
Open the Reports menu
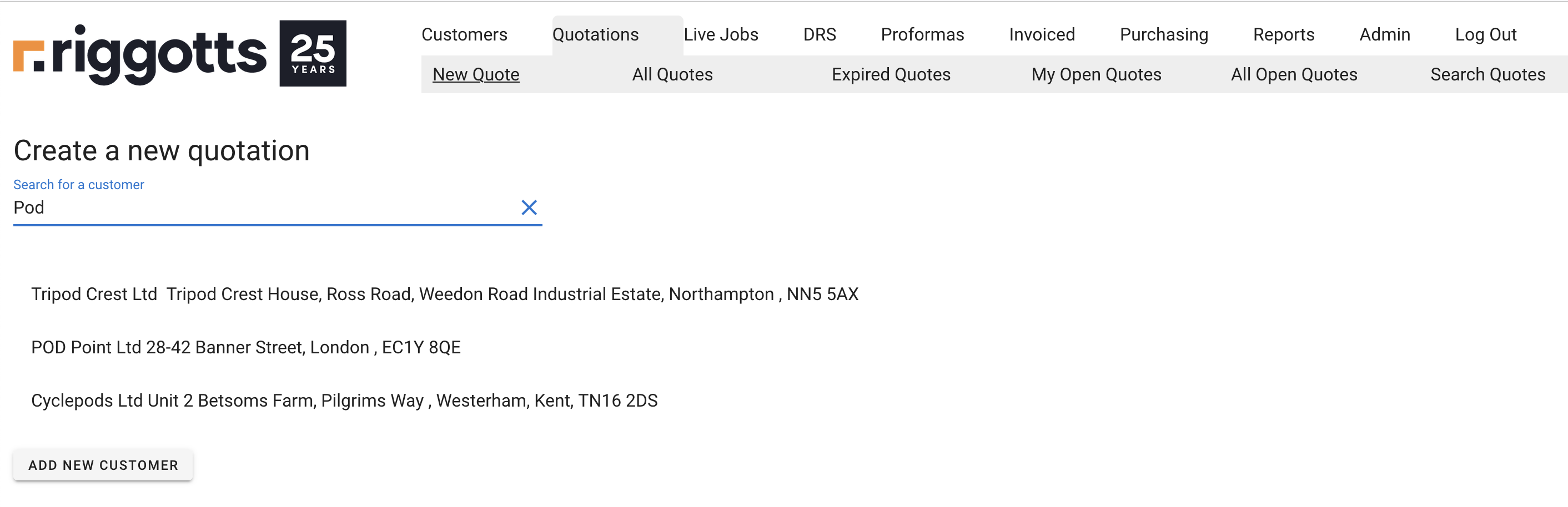(1283, 34)
